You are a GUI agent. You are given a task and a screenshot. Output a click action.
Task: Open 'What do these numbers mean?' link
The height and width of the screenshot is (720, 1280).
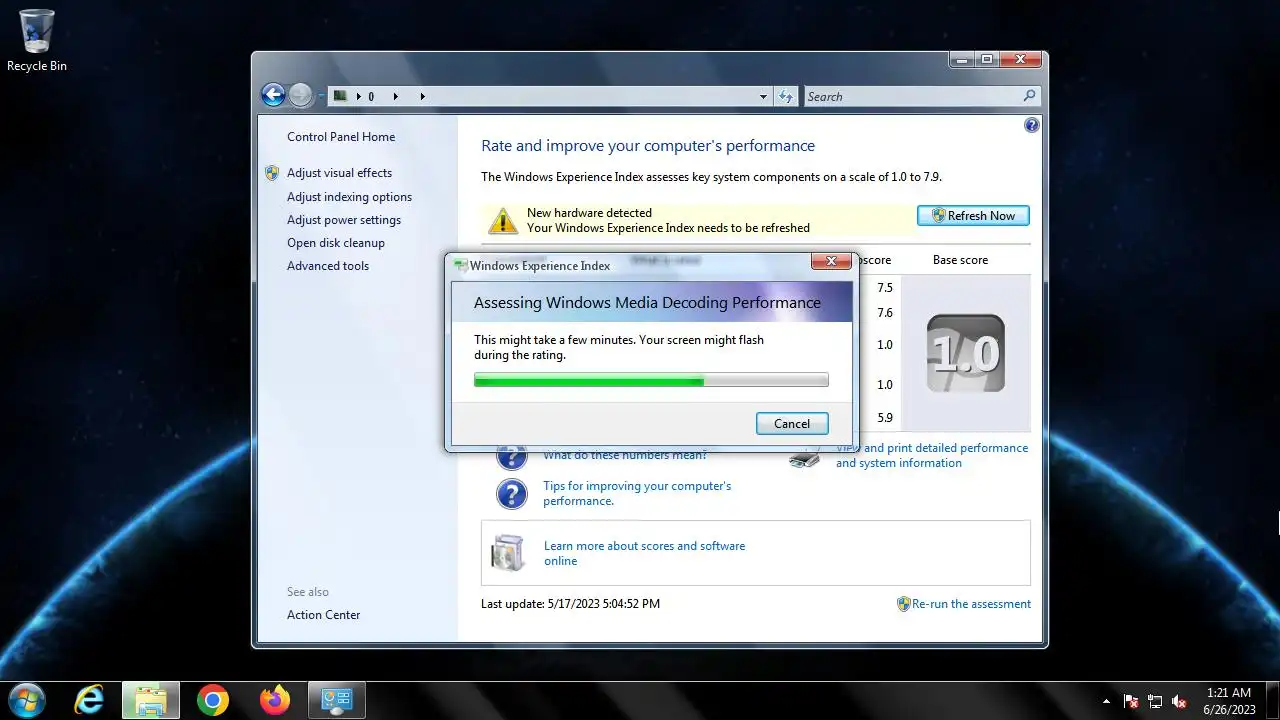click(x=625, y=456)
